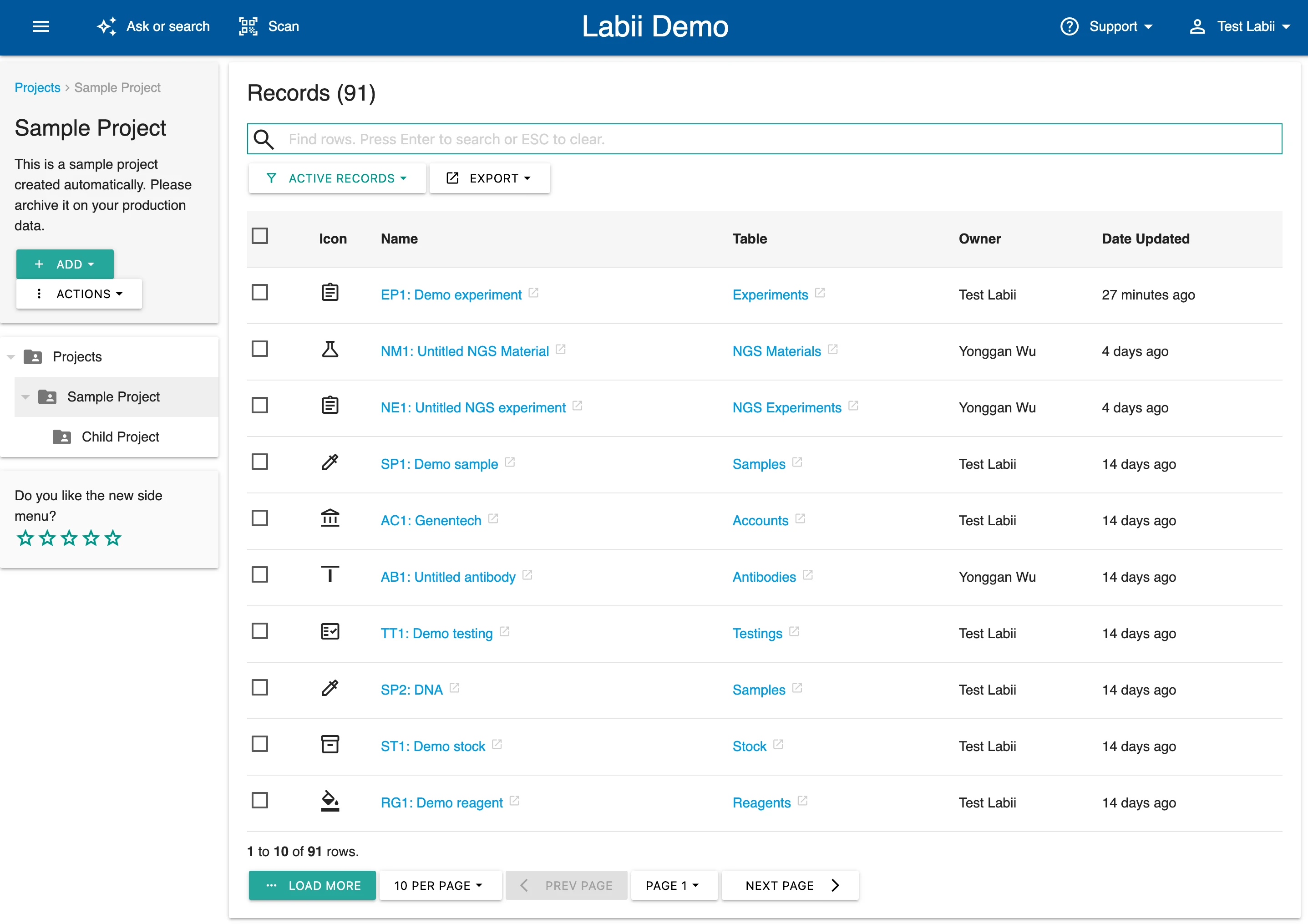
Task: Click the flask icon for NM1 row
Action: point(330,349)
